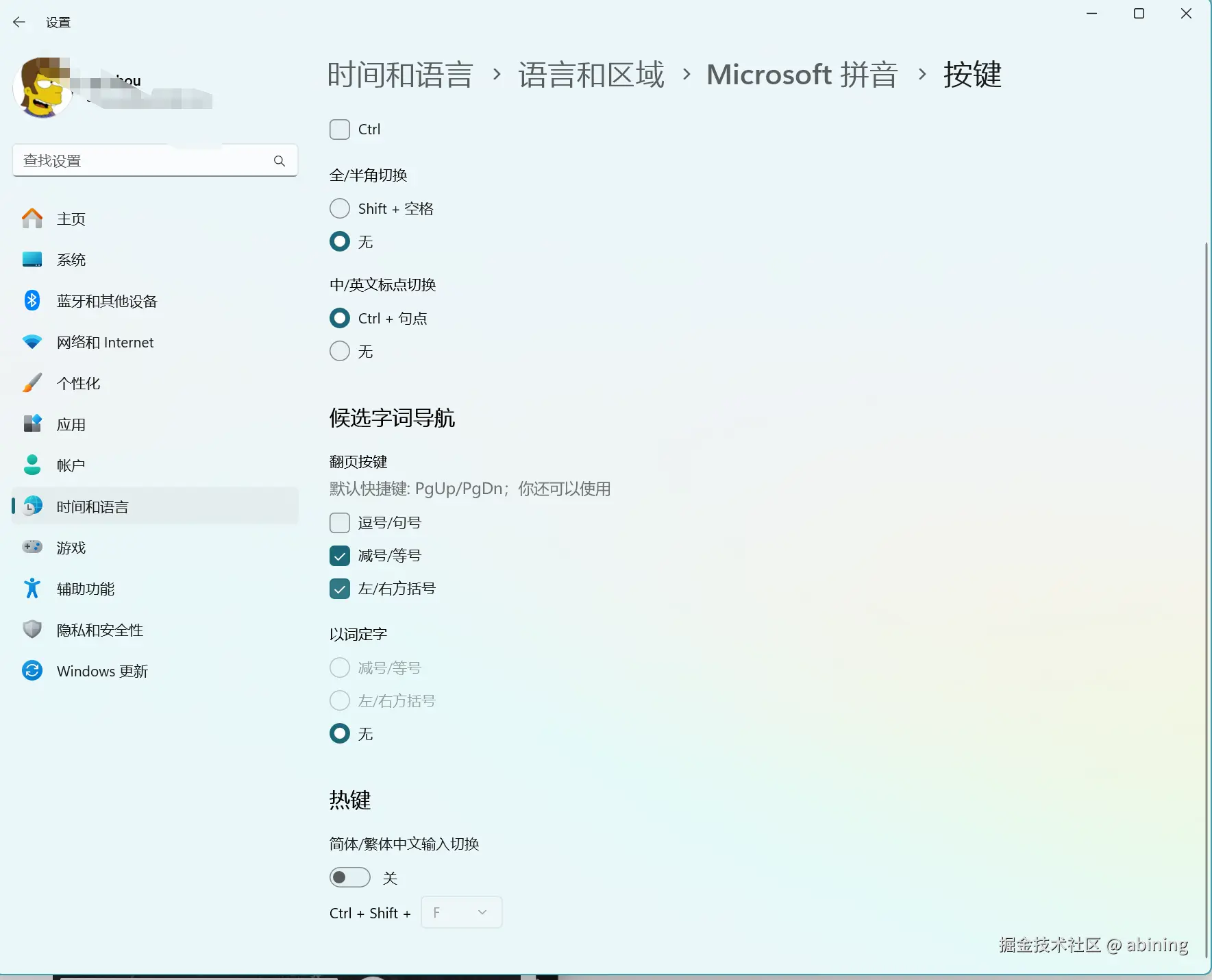Viewport: 1212px width, 980px height.
Task: Open the user profile avatar
Action: (x=42, y=88)
